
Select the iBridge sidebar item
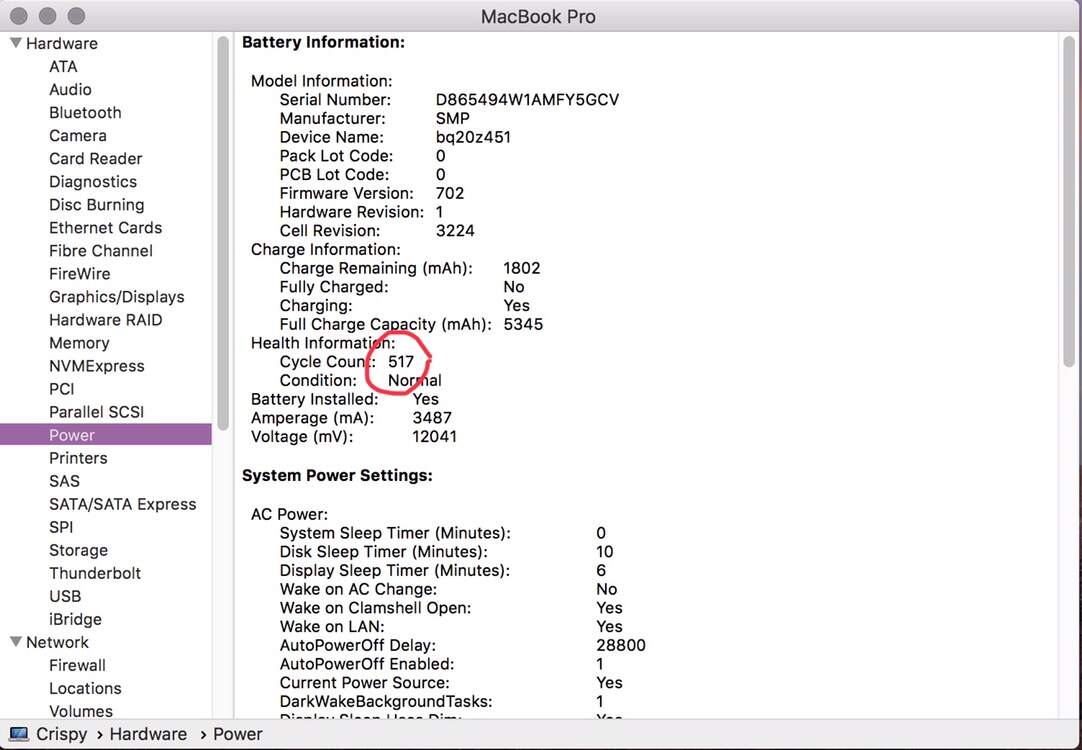[75, 619]
